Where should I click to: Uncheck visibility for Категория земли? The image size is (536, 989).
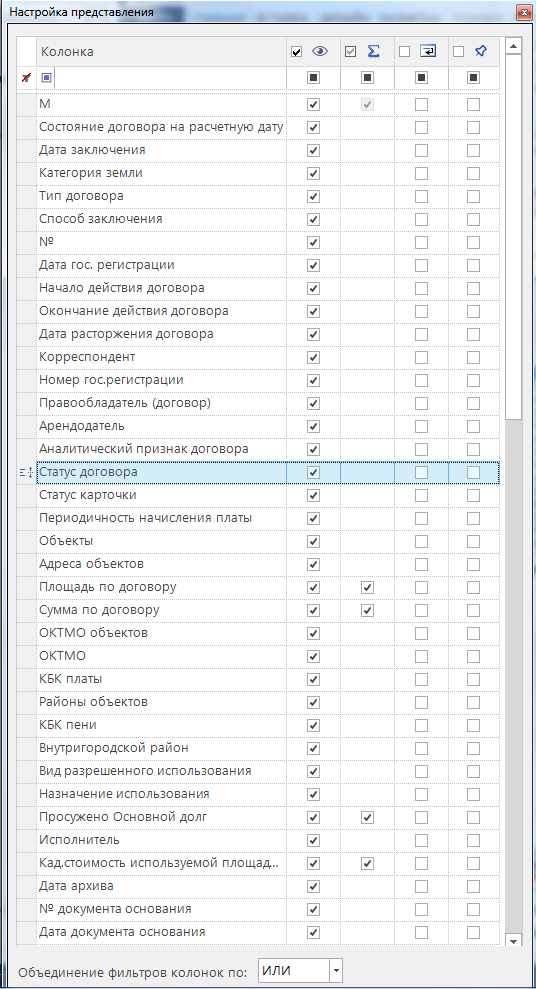pos(313,173)
